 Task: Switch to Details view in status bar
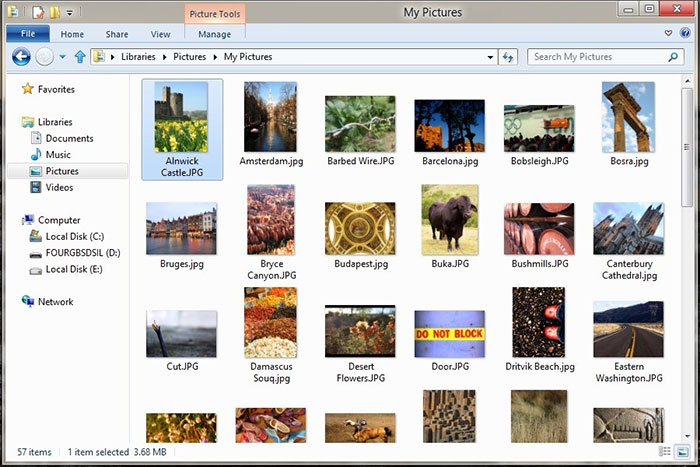666,453
